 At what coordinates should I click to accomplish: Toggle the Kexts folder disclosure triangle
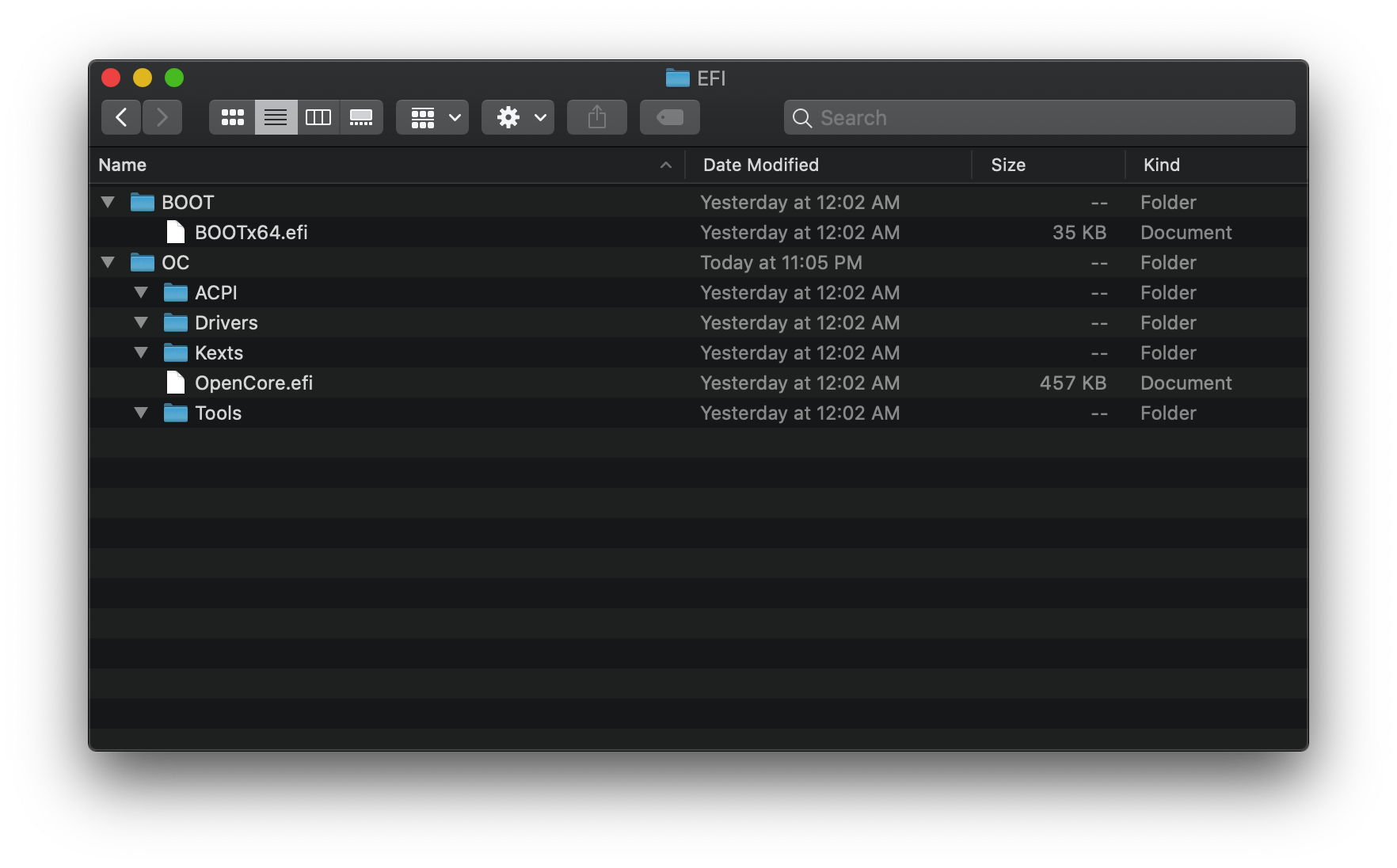(142, 352)
